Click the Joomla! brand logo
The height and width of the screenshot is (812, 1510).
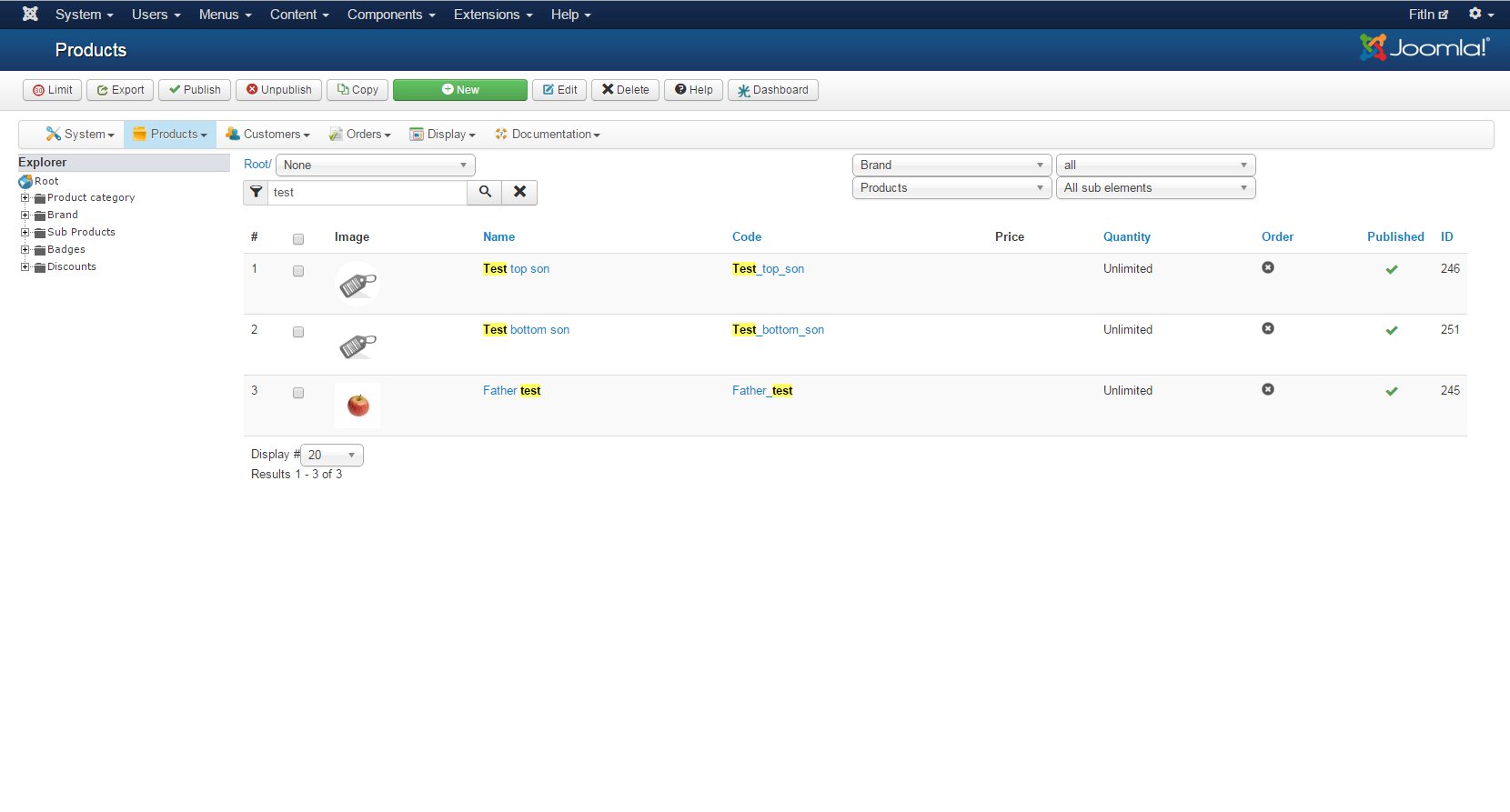pyautogui.click(x=1424, y=47)
